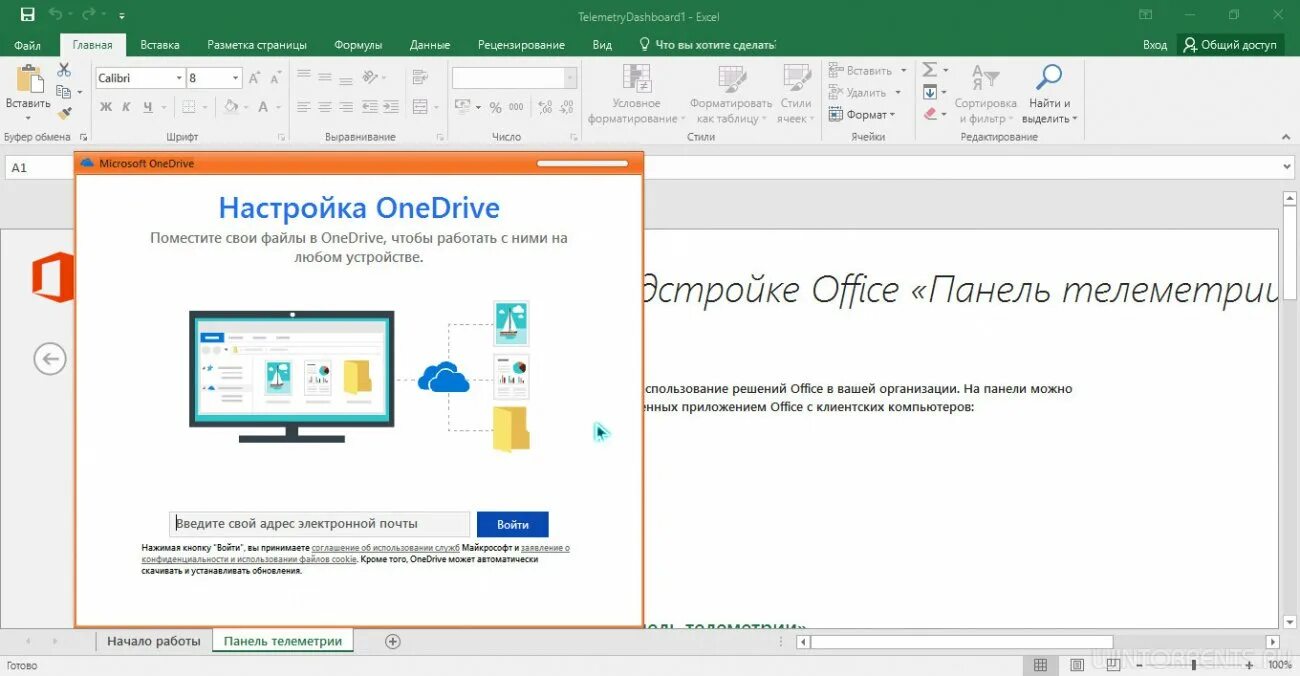This screenshot has width=1300, height=676.
Task: Switch to the Формулы ribbon tab
Action: coord(358,44)
